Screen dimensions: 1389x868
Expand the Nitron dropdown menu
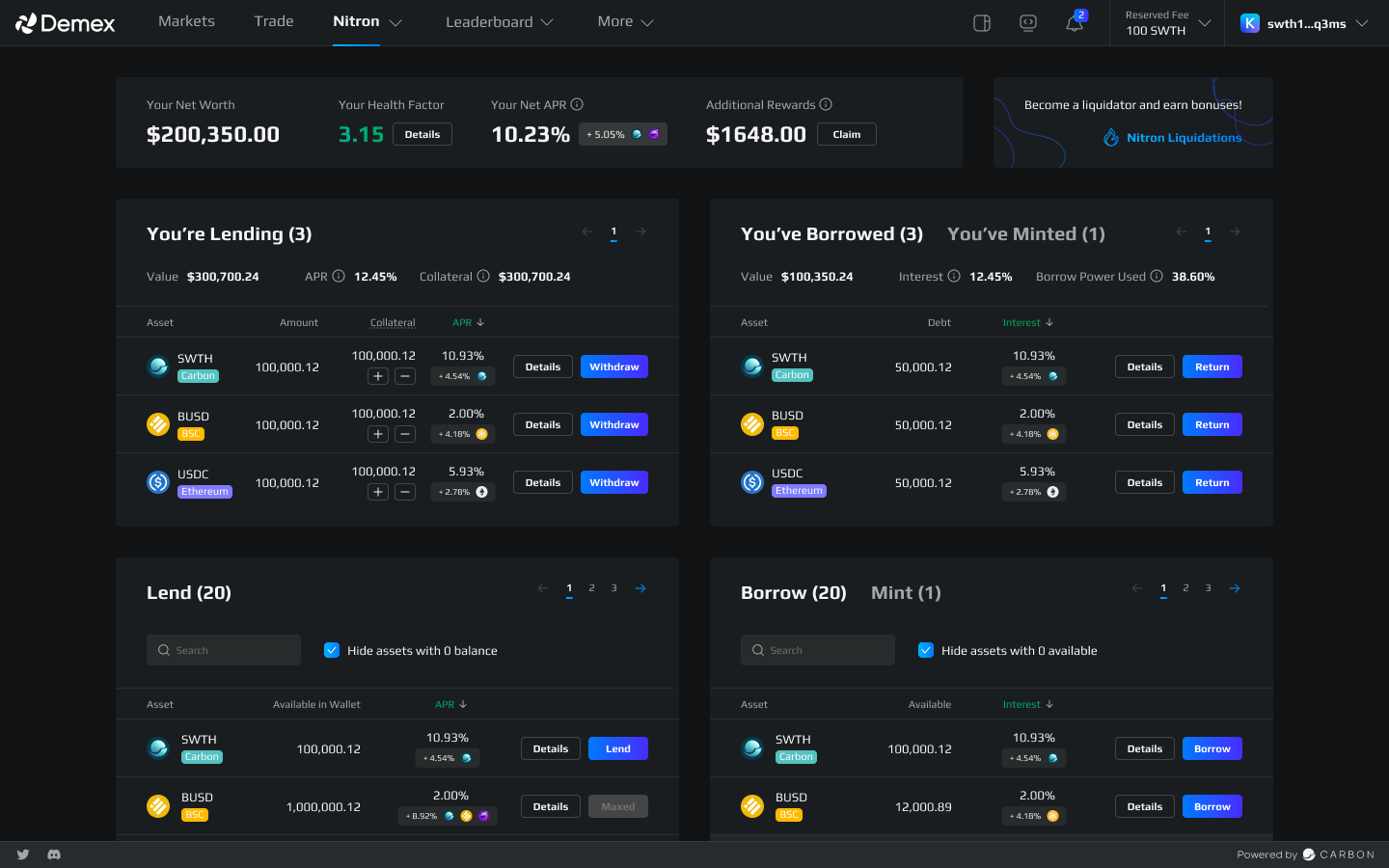coord(368,22)
